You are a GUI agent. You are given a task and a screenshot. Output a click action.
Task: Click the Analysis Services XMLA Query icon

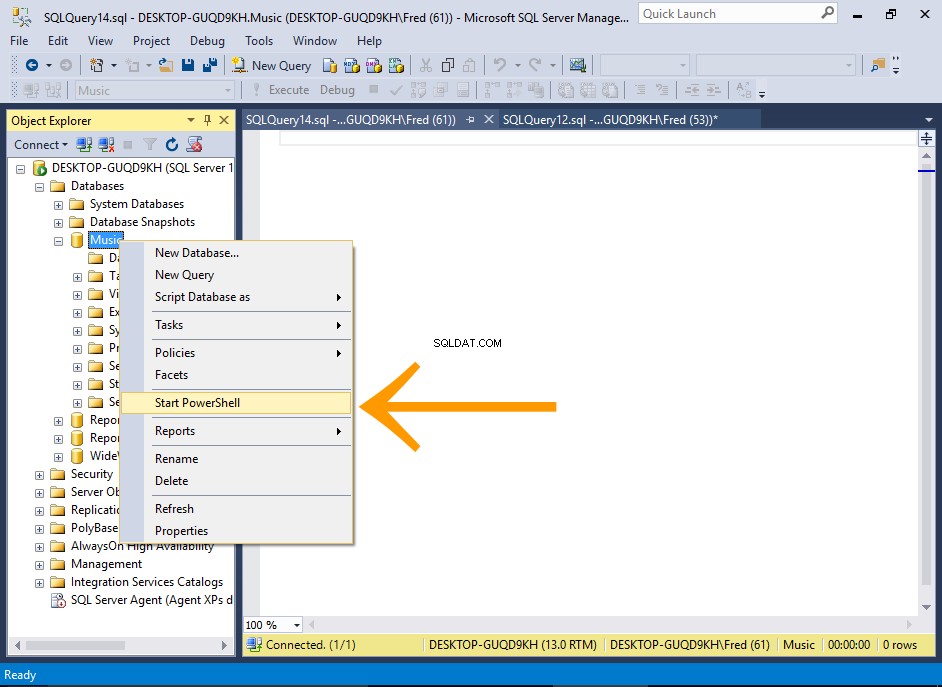tap(396, 65)
